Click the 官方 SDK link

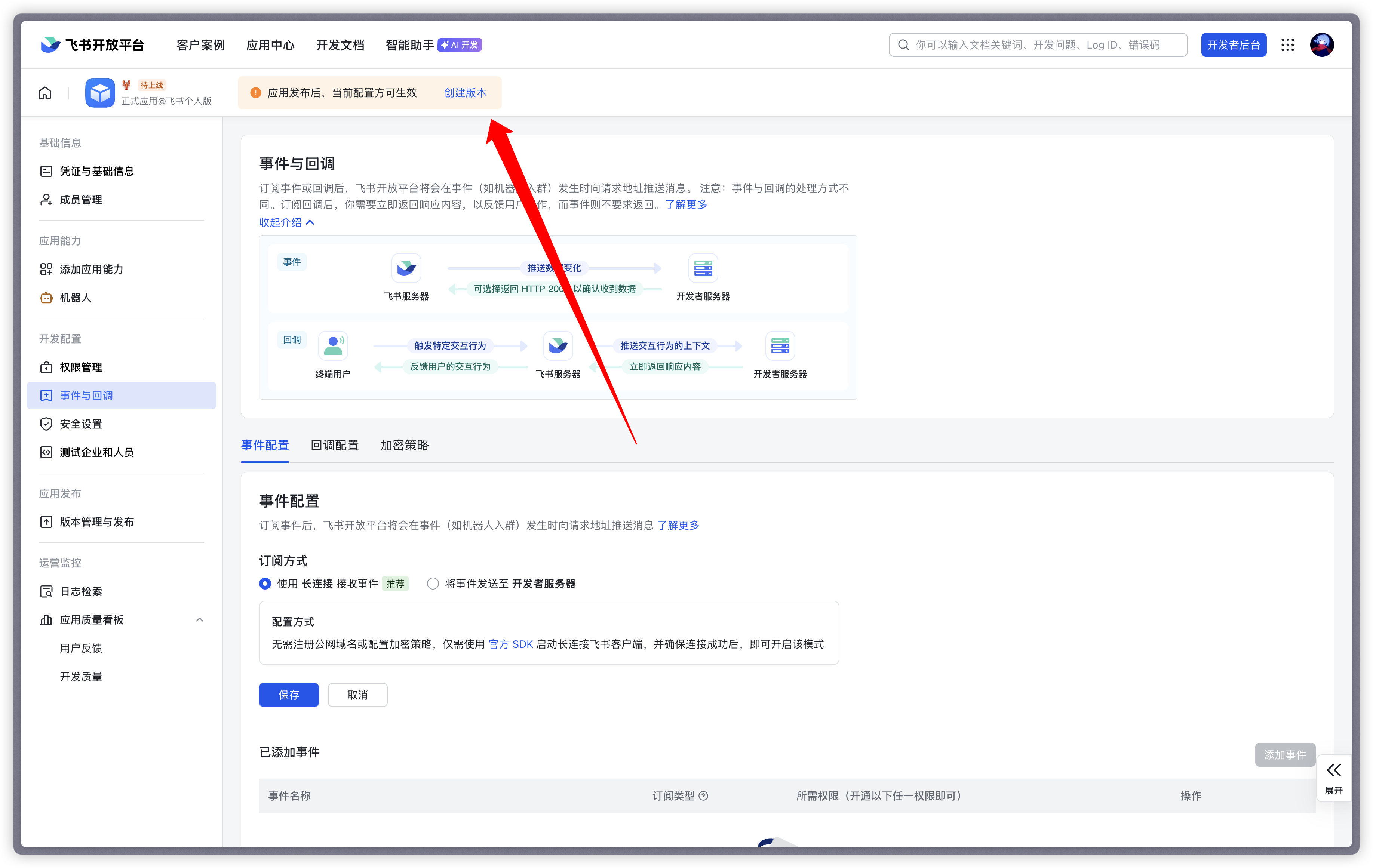point(510,644)
